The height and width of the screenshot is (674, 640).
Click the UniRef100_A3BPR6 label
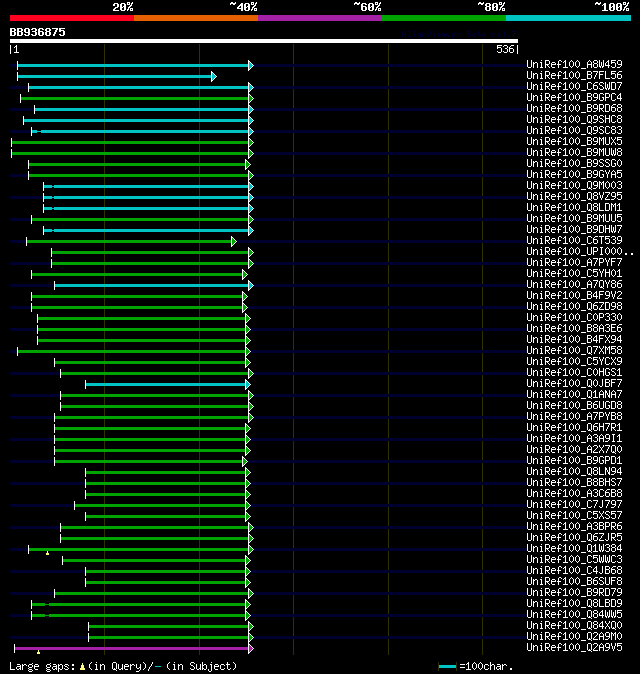pos(574,527)
